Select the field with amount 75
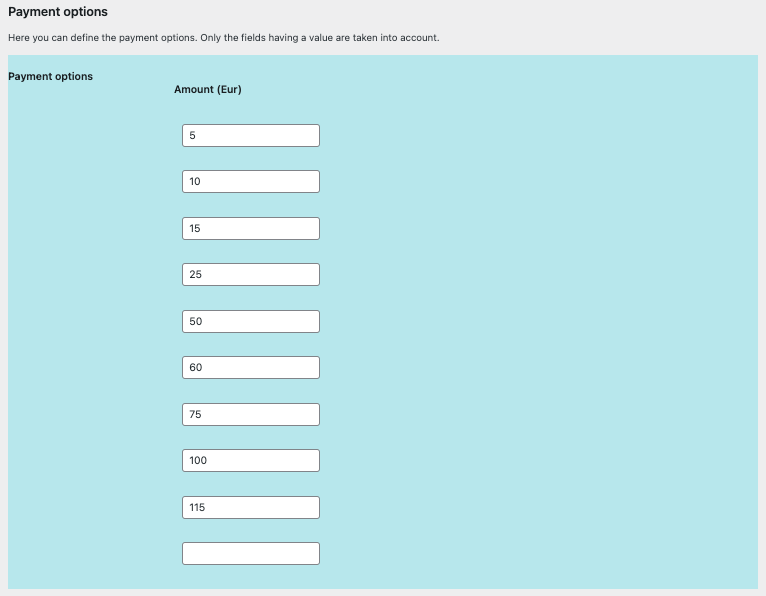This screenshot has height=596, width=766. [x=250, y=414]
